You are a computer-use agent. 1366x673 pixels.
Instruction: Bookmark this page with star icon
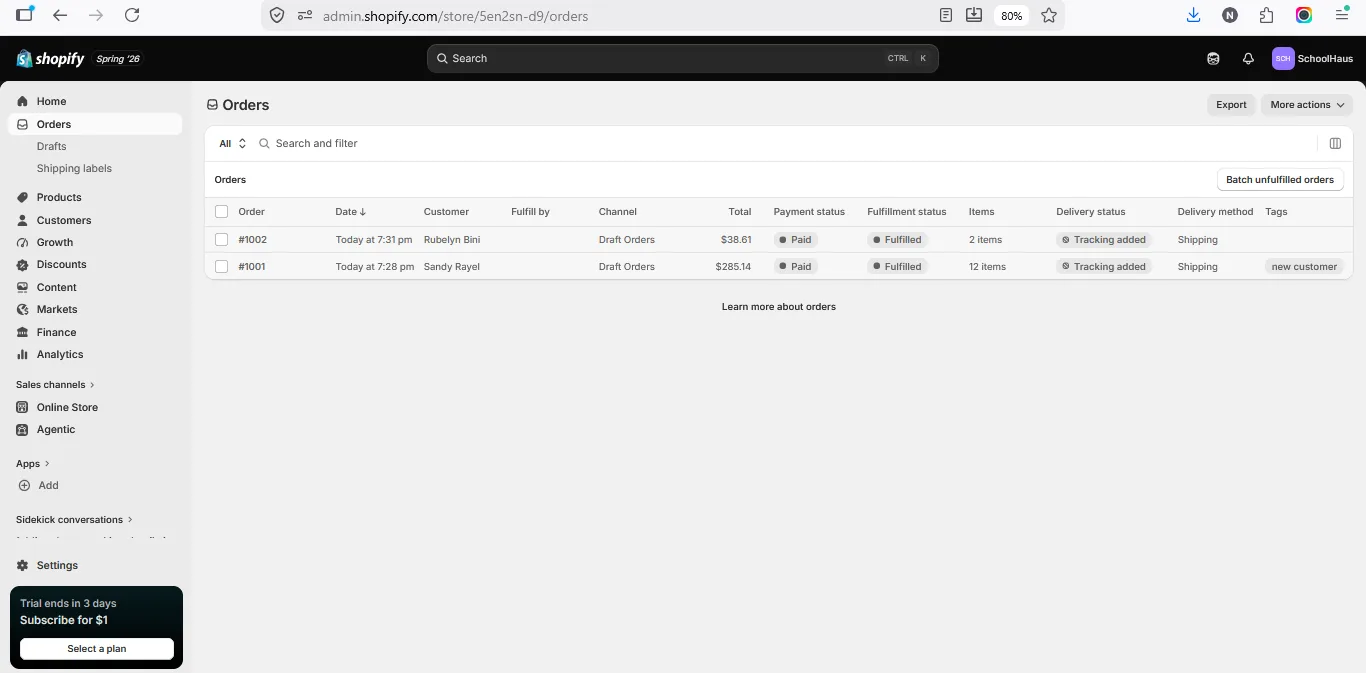[x=1049, y=15]
